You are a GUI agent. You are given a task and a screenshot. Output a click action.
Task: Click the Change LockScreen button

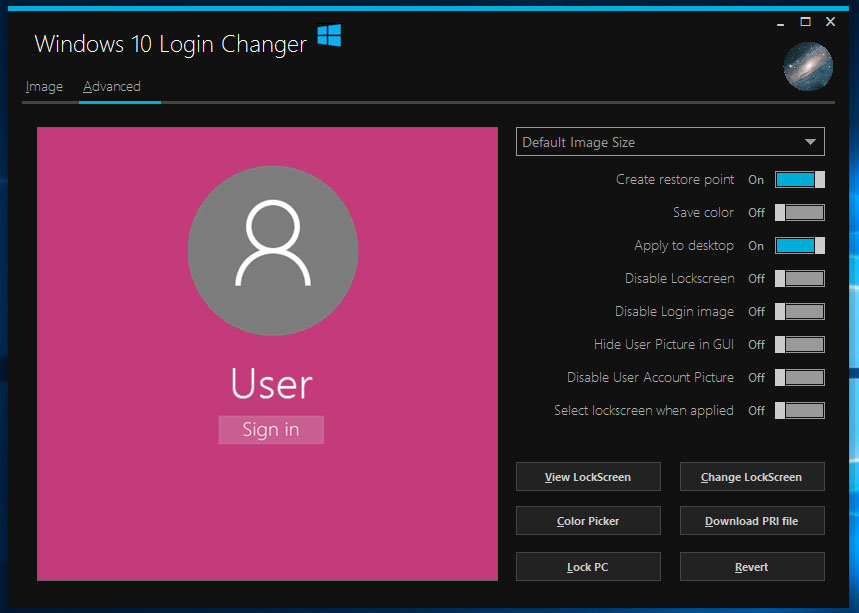(x=752, y=477)
